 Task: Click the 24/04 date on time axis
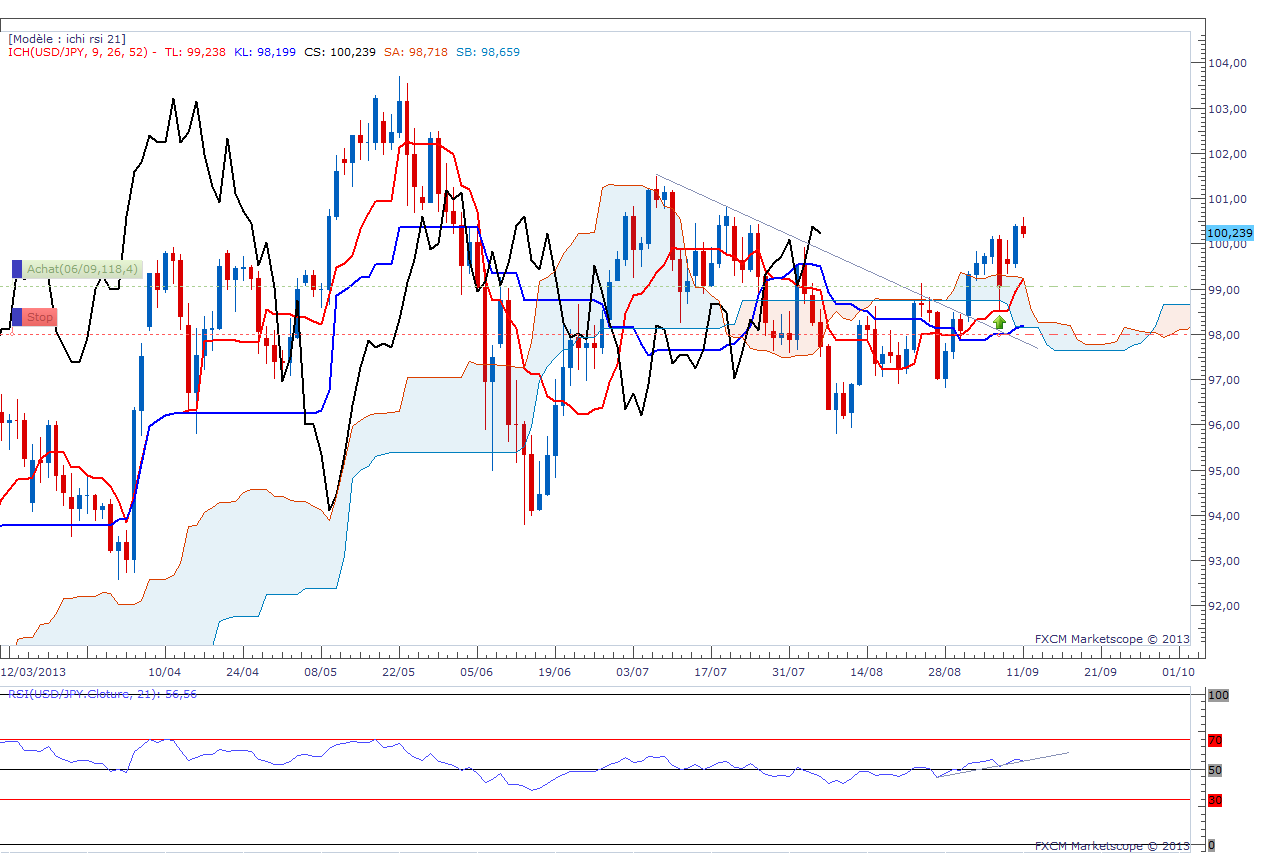[x=242, y=672]
